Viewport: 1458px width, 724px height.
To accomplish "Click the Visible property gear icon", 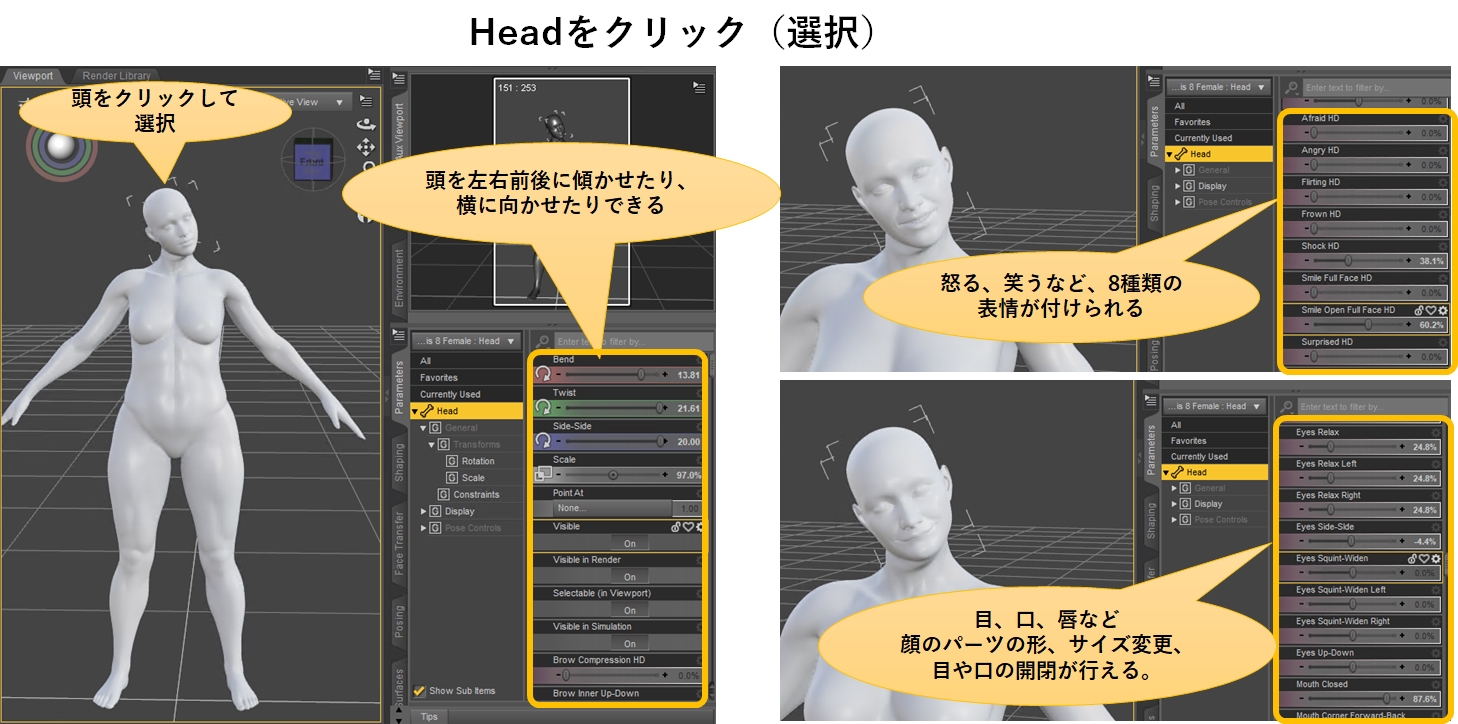I will (698, 527).
